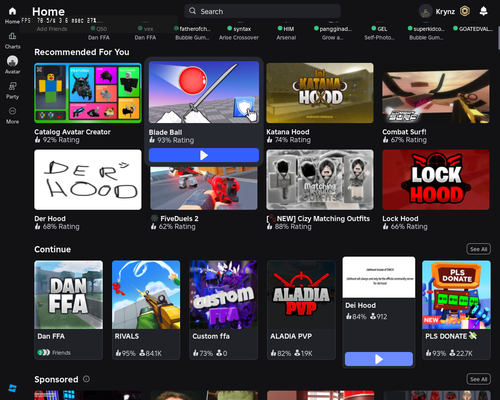Click the Roblox Studio icon in the sidebar
The image size is (500, 400).
point(12,388)
